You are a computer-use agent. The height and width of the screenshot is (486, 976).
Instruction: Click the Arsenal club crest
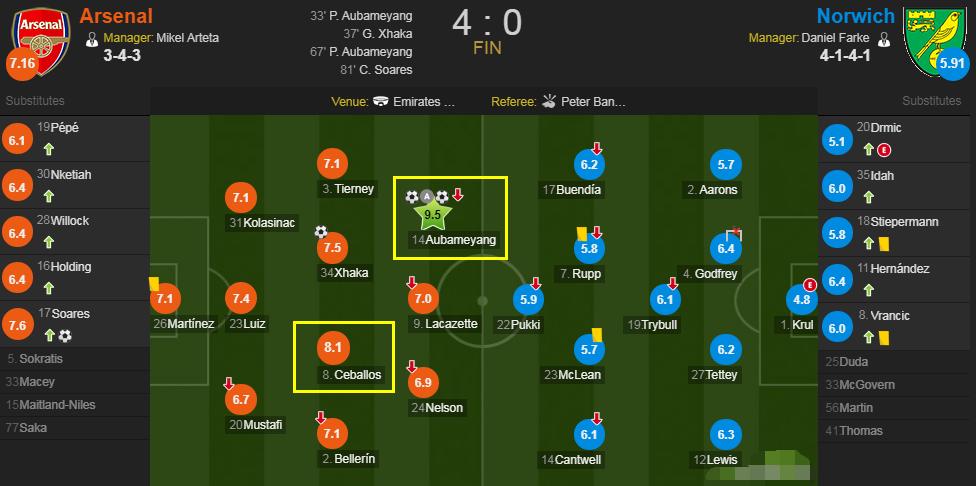click(x=40, y=32)
